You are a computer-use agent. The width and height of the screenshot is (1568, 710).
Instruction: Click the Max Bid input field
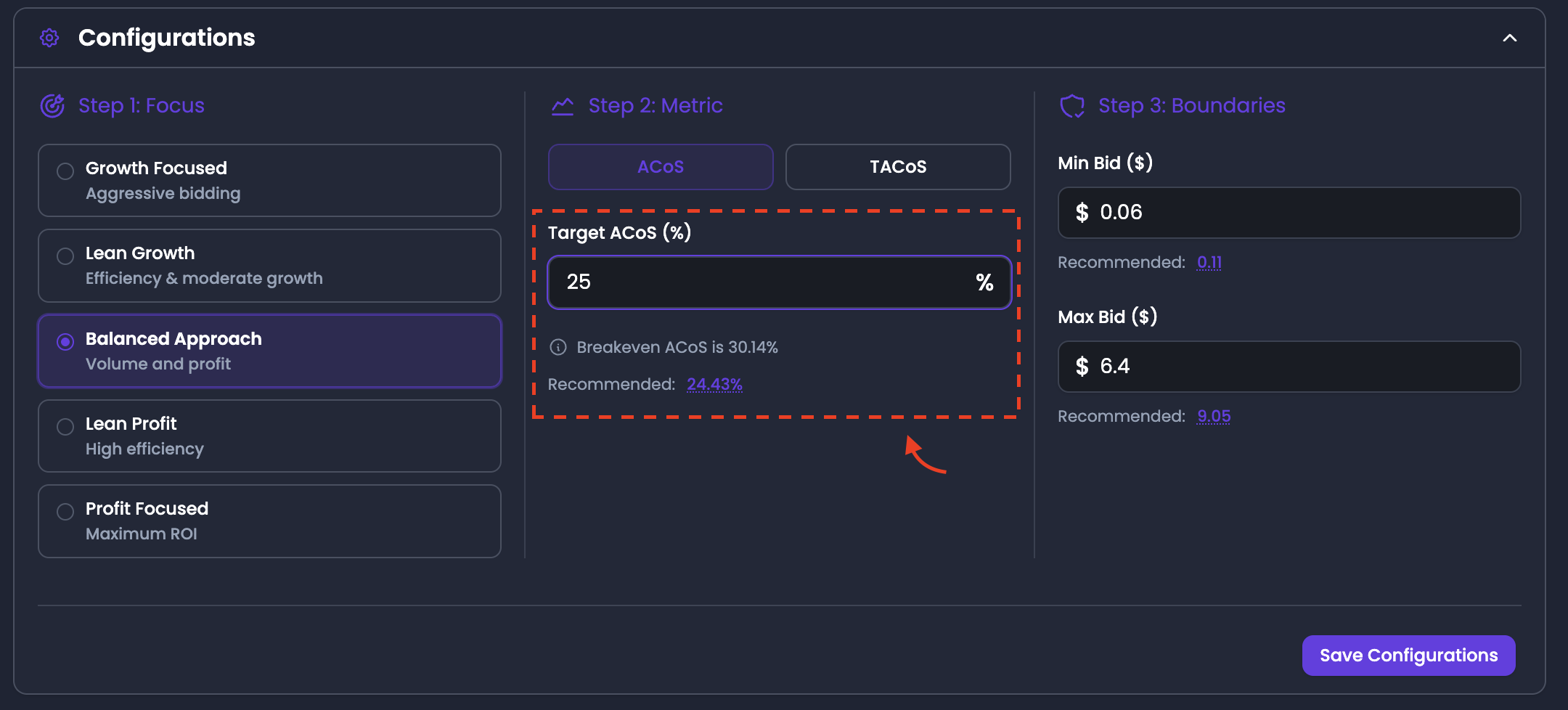click(1289, 367)
